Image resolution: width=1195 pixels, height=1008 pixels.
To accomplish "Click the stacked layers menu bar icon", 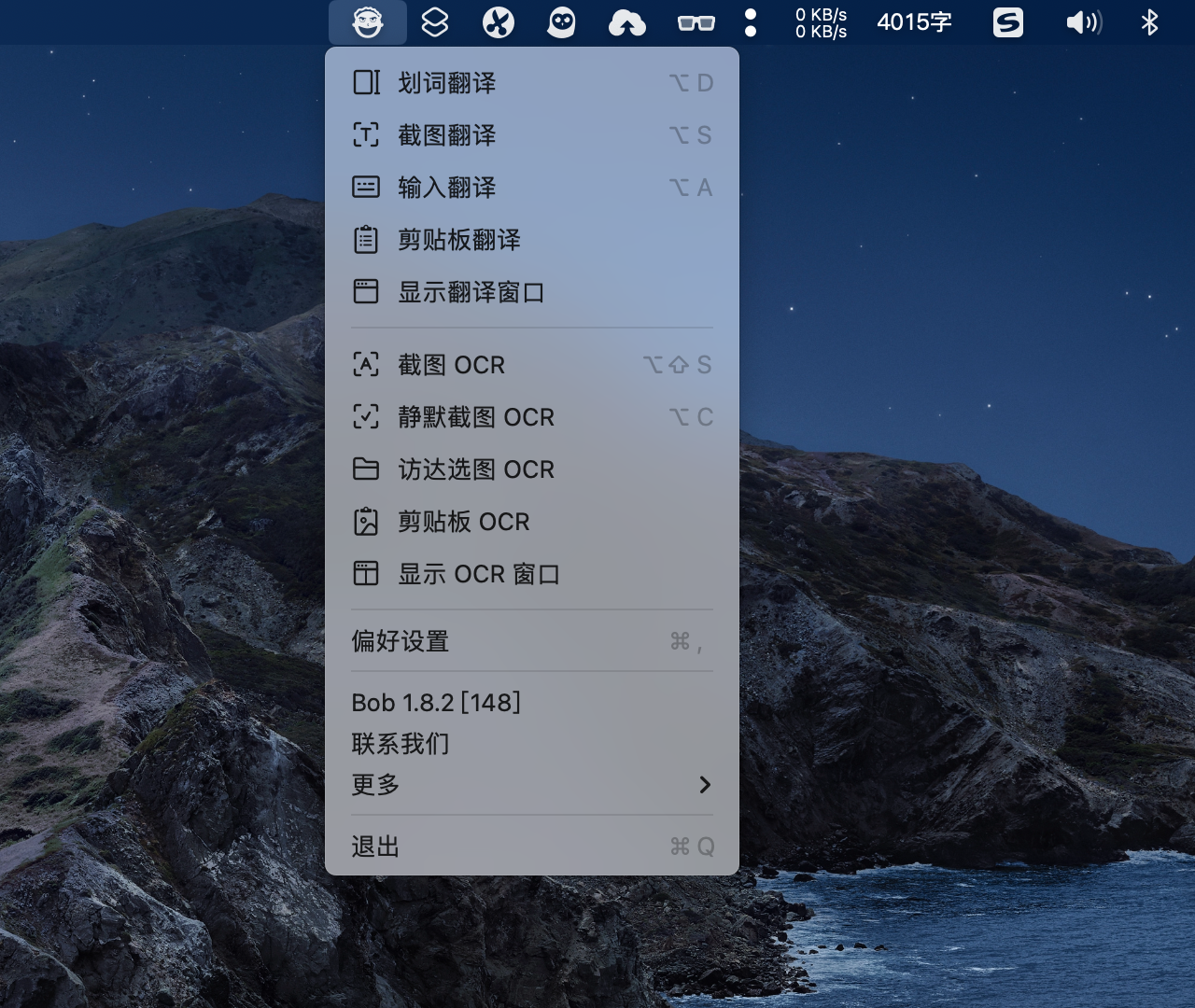I will 433,21.
